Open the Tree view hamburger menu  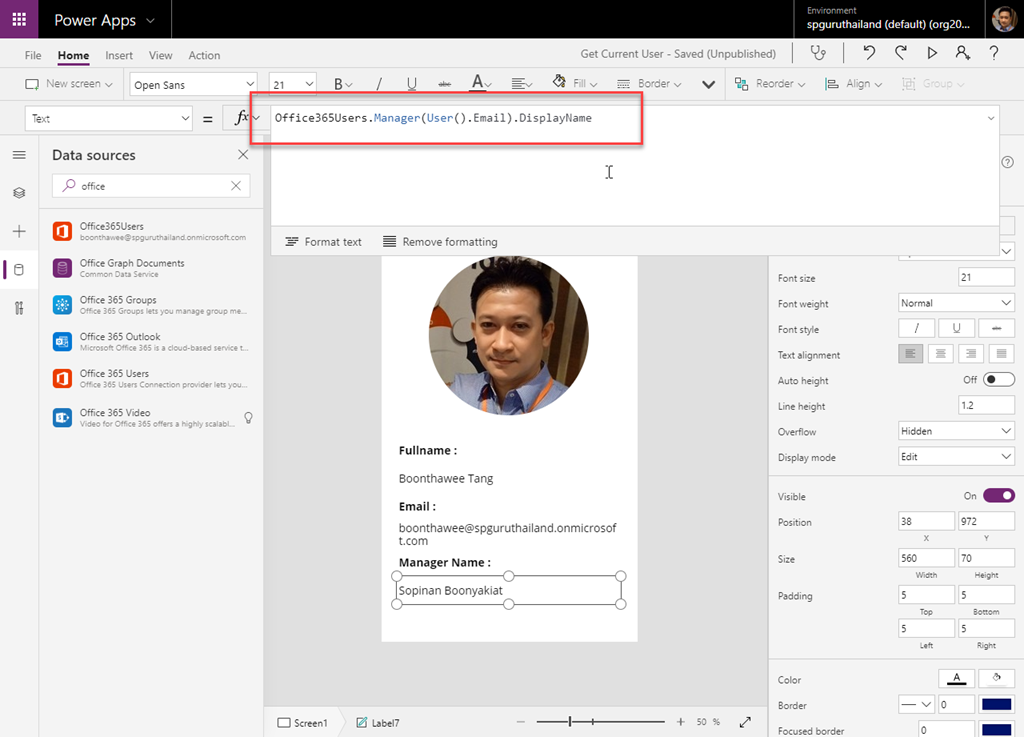[x=19, y=155]
